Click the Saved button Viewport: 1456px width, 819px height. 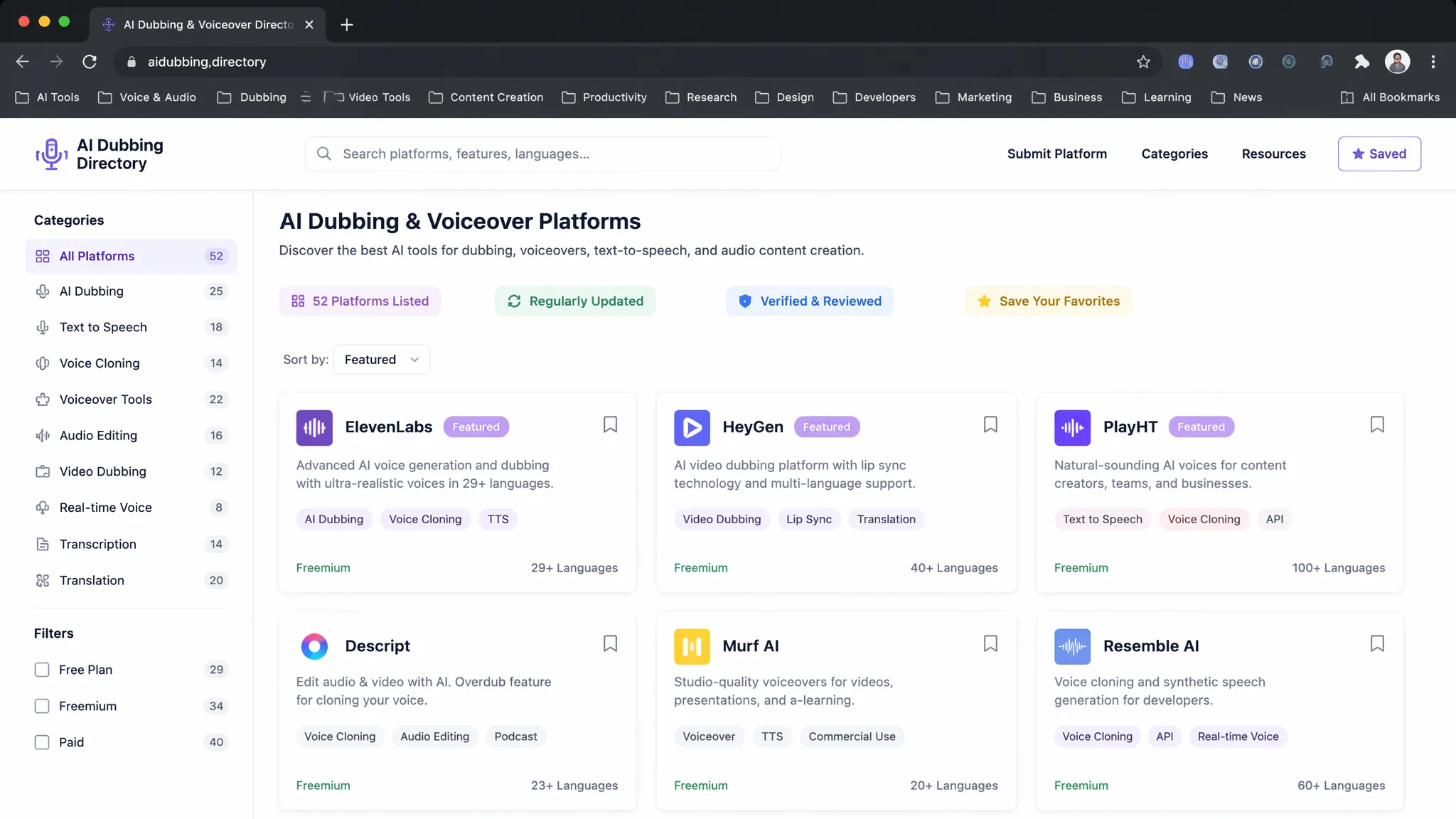1379,154
